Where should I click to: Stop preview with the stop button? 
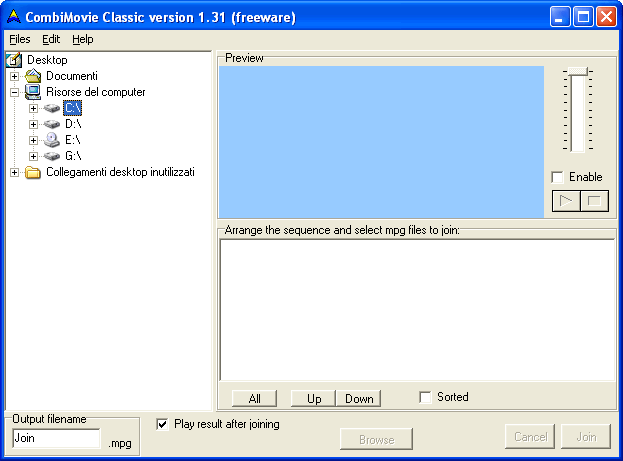click(594, 201)
